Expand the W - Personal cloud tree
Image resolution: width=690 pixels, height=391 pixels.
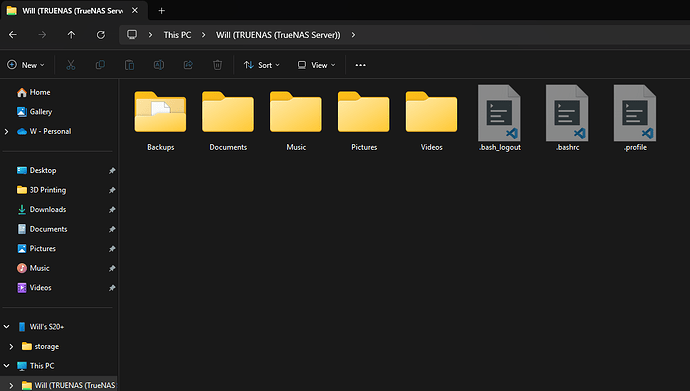6,132
